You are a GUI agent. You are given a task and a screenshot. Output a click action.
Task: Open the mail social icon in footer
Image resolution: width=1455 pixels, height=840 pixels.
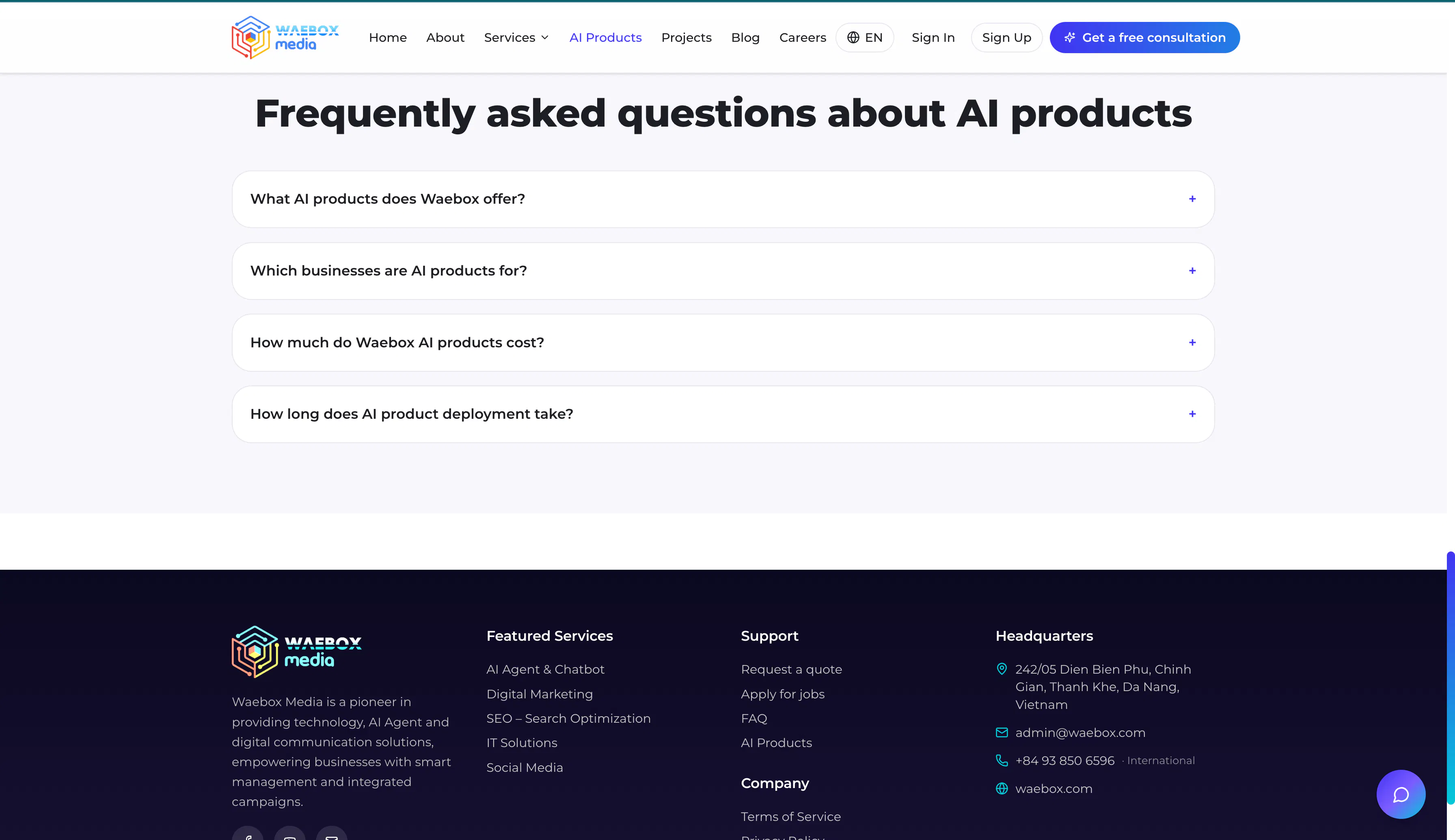pos(332,834)
